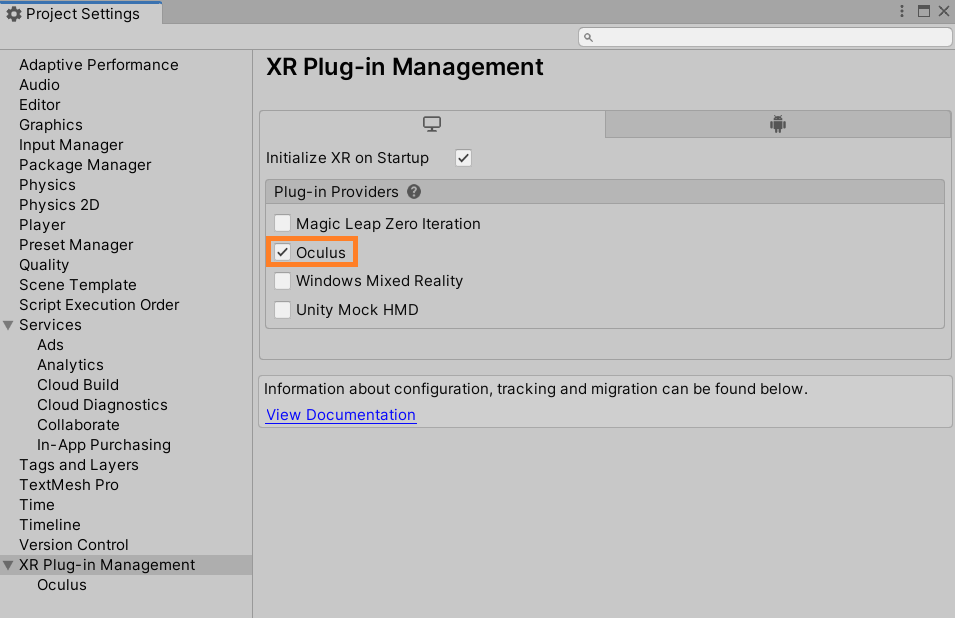Open TextMesh Pro settings
This screenshot has height=618, width=955.
pyautogui.click(x=69, y=485)
